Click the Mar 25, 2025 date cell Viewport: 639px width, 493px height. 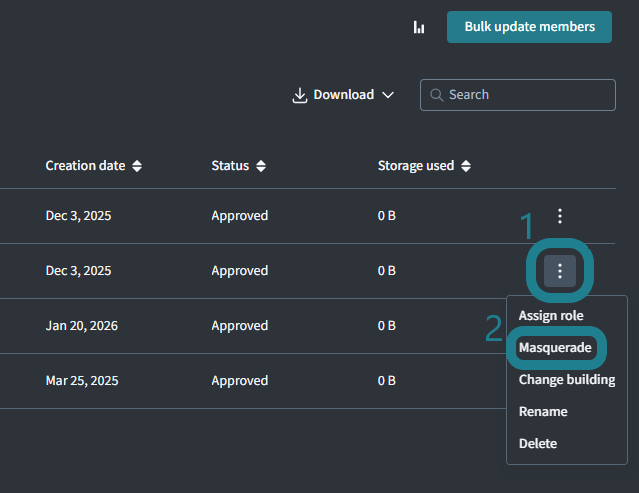click(82, 381)
